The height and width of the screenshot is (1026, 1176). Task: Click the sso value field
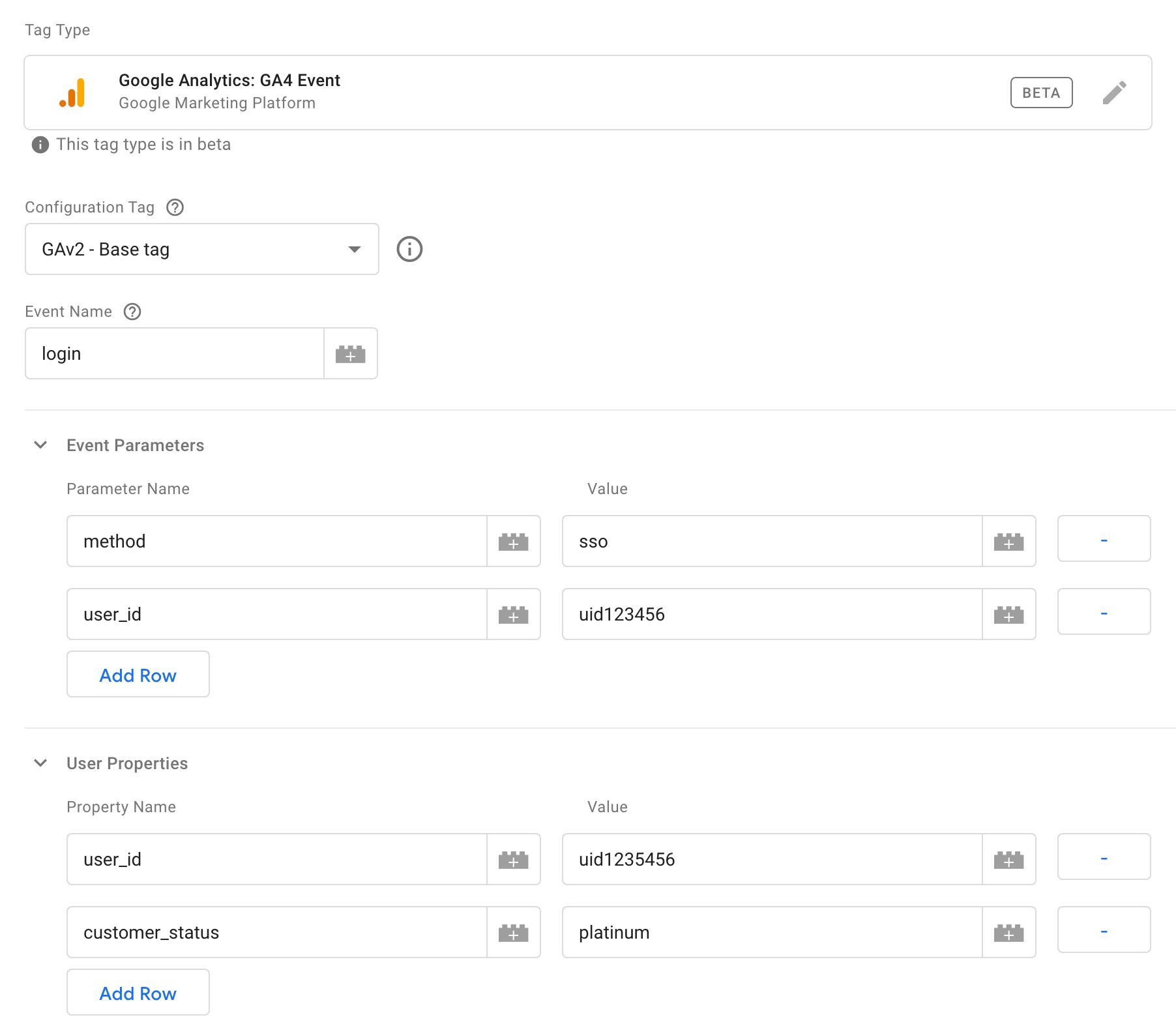772,541
